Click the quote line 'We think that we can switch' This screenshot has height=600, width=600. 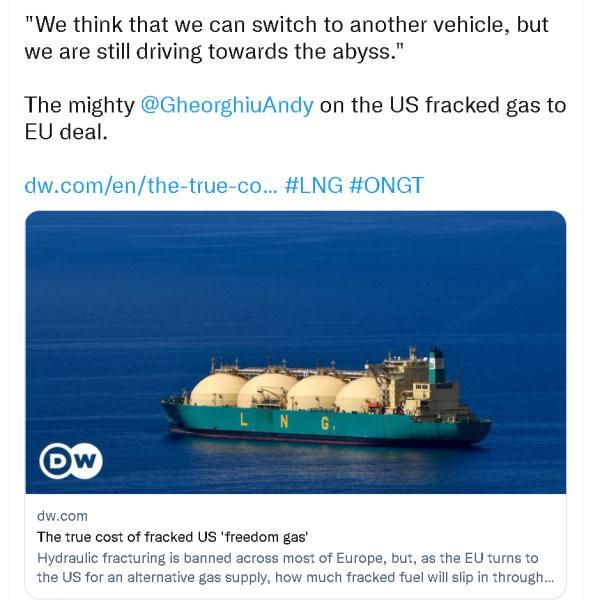pos(287,25)
